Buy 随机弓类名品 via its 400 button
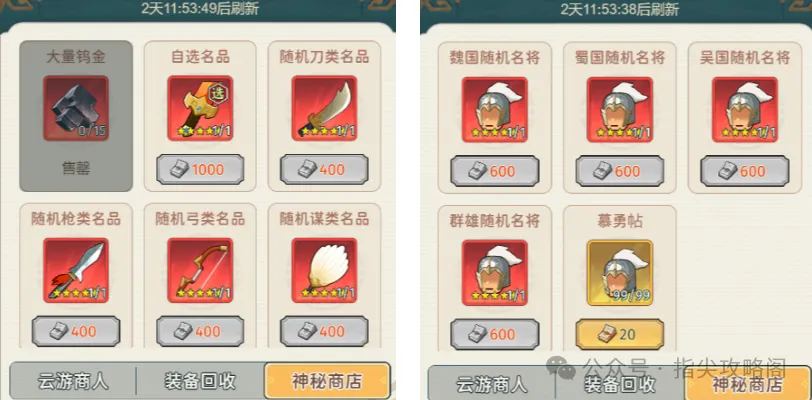 (200, 332)
